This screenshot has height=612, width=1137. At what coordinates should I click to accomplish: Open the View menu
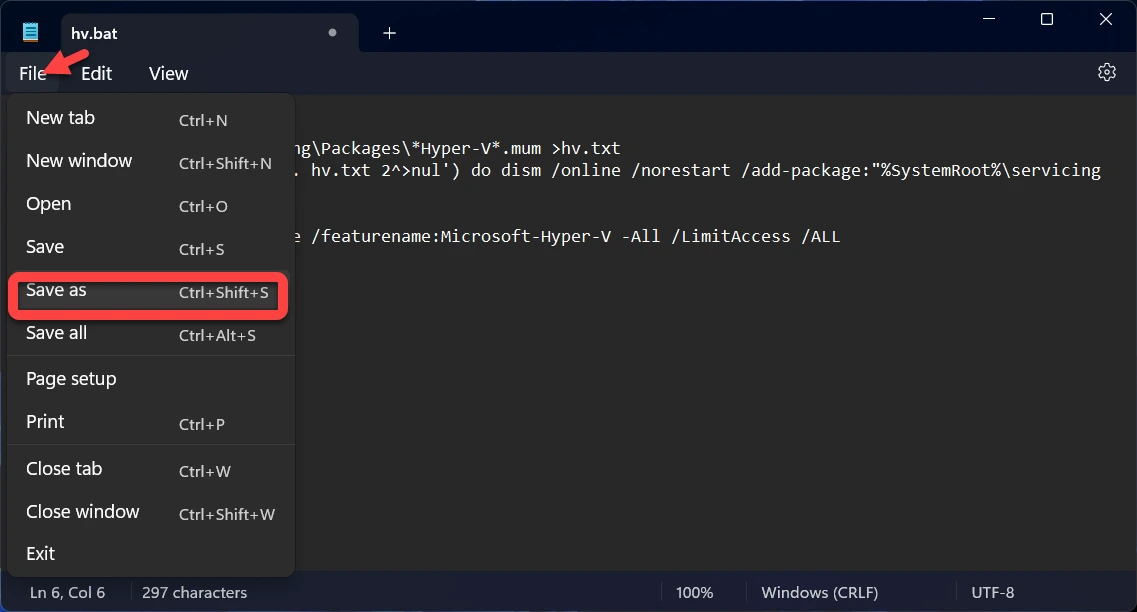[x=168, y=73]
